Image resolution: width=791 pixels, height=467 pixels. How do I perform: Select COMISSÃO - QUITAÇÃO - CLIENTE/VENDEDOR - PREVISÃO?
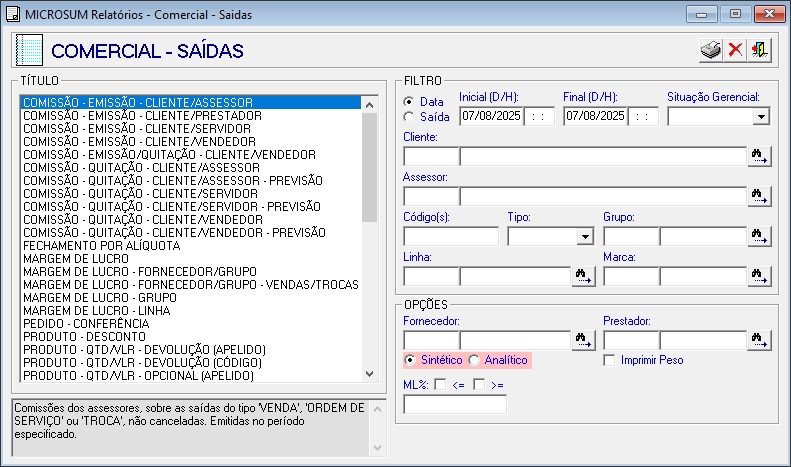(191, 232)
